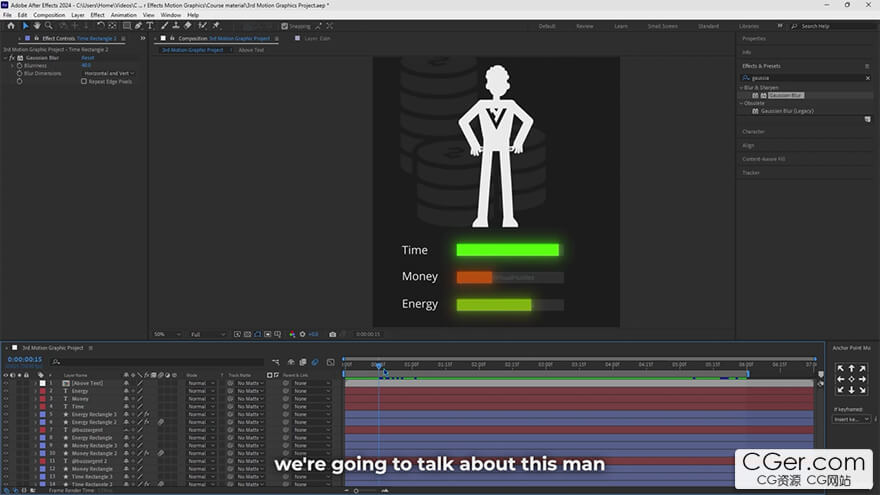
Task: Select the Hand tool in the toolbar
Action: (x=37, y=26)
